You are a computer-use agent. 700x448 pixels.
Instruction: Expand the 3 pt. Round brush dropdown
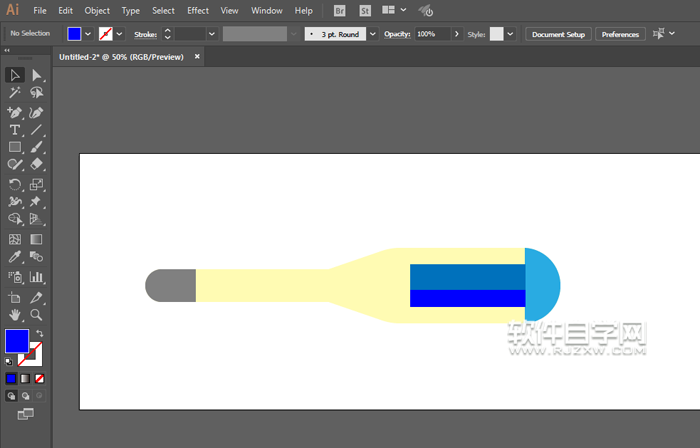coord(373,34)
